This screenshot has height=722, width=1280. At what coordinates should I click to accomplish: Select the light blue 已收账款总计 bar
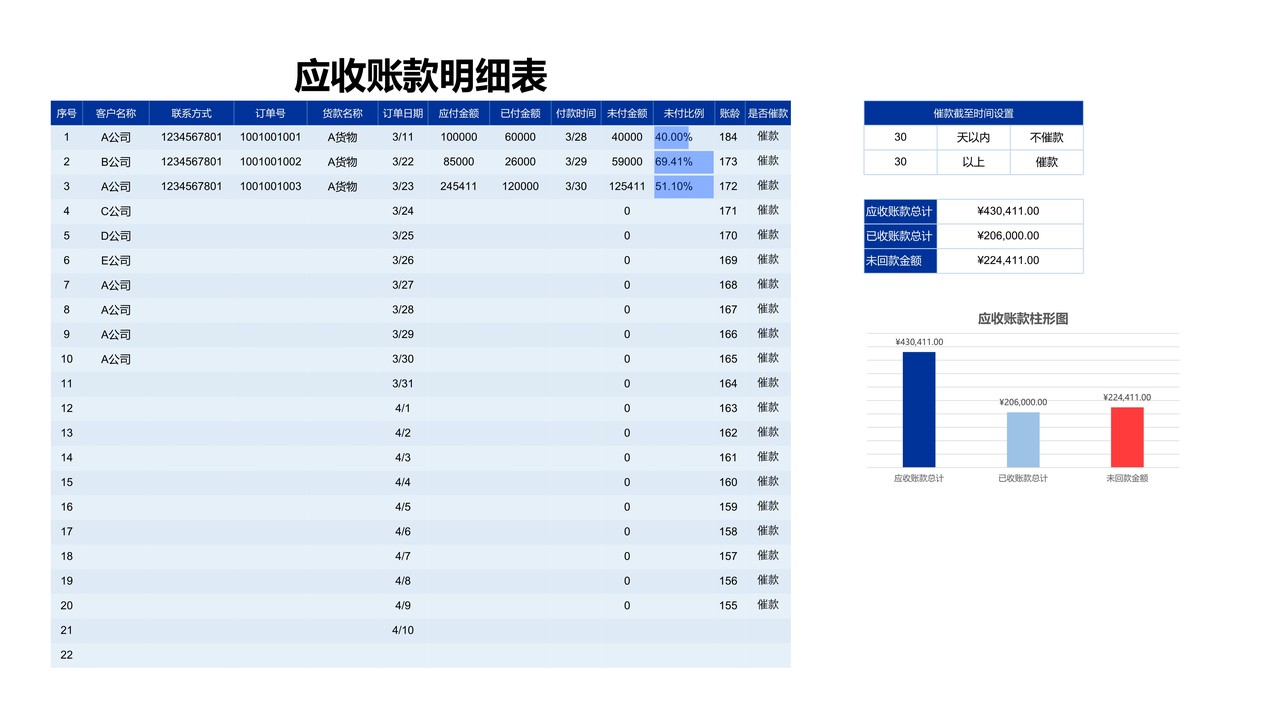(1023, 440)
